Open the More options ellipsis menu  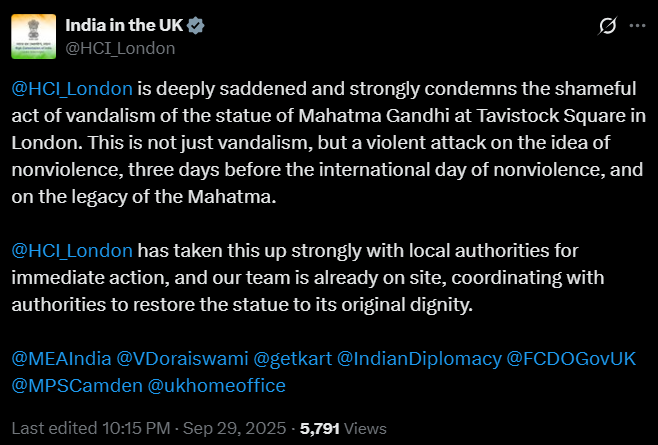pyautogui.click(x=636, y=25)
